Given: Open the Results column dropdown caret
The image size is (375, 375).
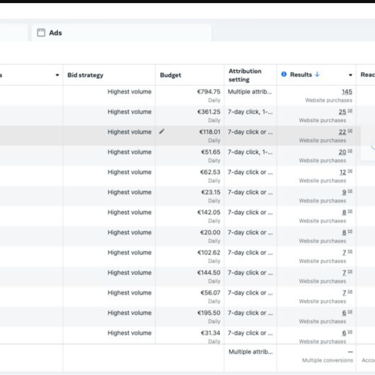Looking at the screenshot, I should point(350,75).
